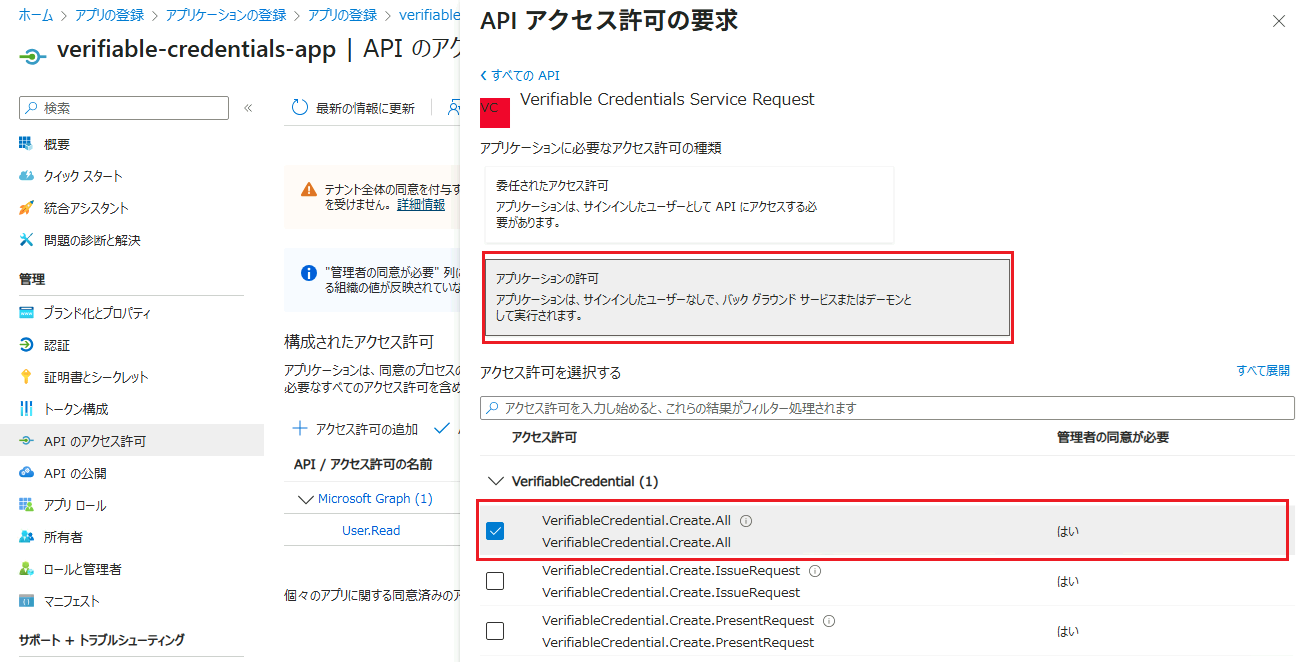
Task: Click the 概要 overview icon in sidebar
Action: pyautogui.click(x=27, y=144)
